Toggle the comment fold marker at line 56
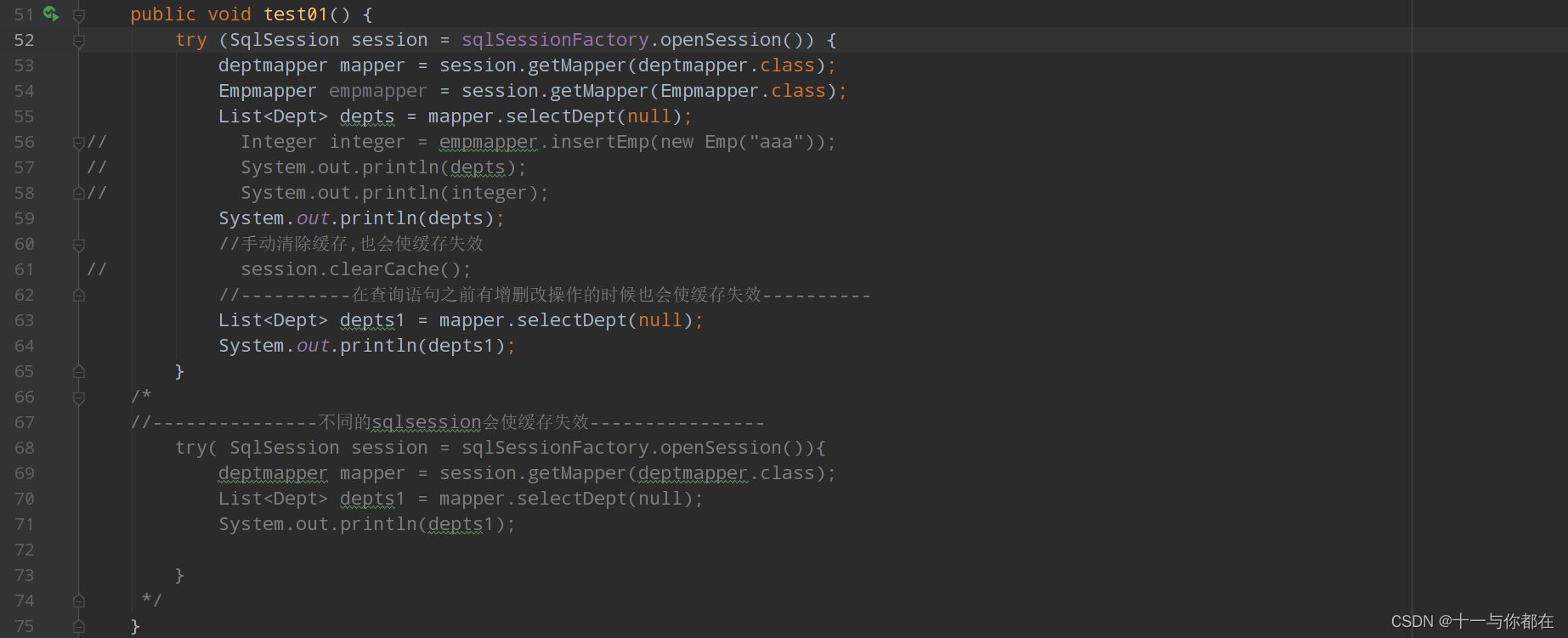The height and width of the screenshot is (638, 1568). (79, 142)
